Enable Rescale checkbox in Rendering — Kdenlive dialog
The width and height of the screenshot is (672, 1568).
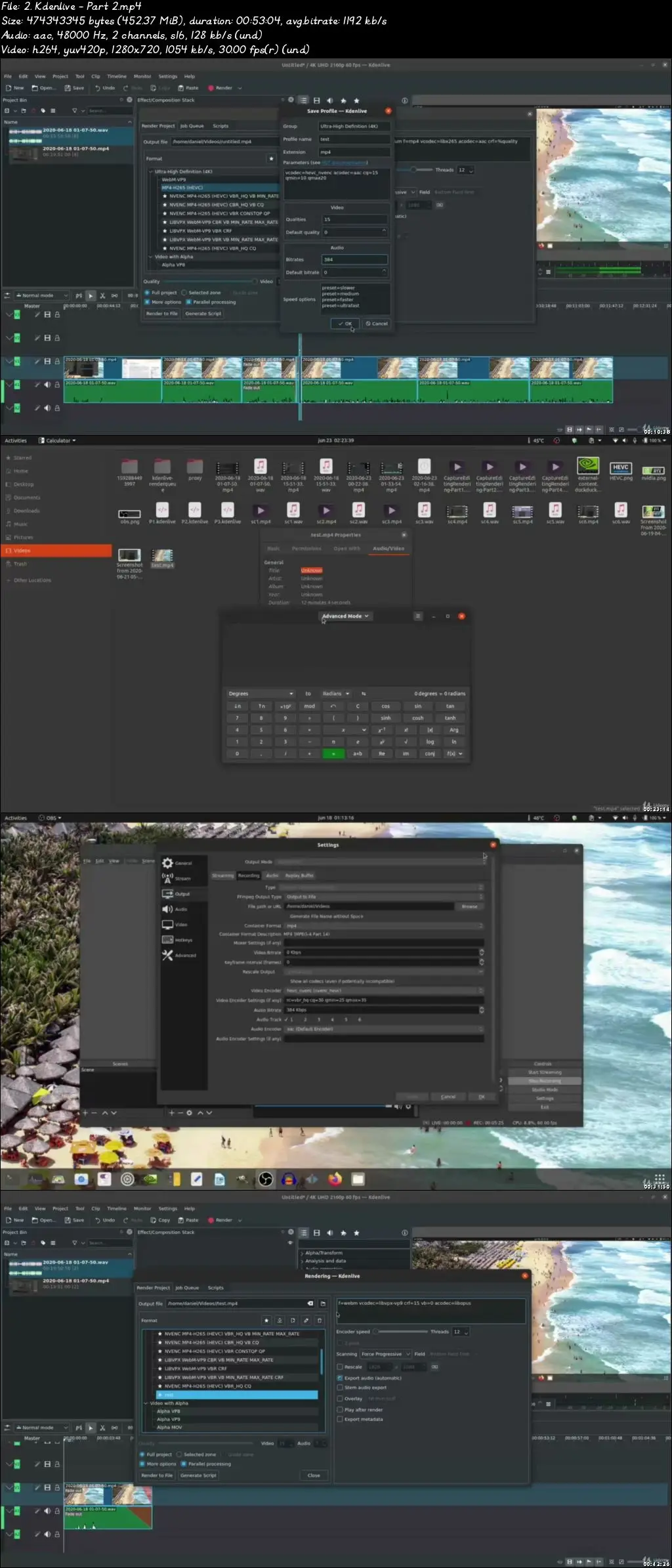click(340, 1367)
